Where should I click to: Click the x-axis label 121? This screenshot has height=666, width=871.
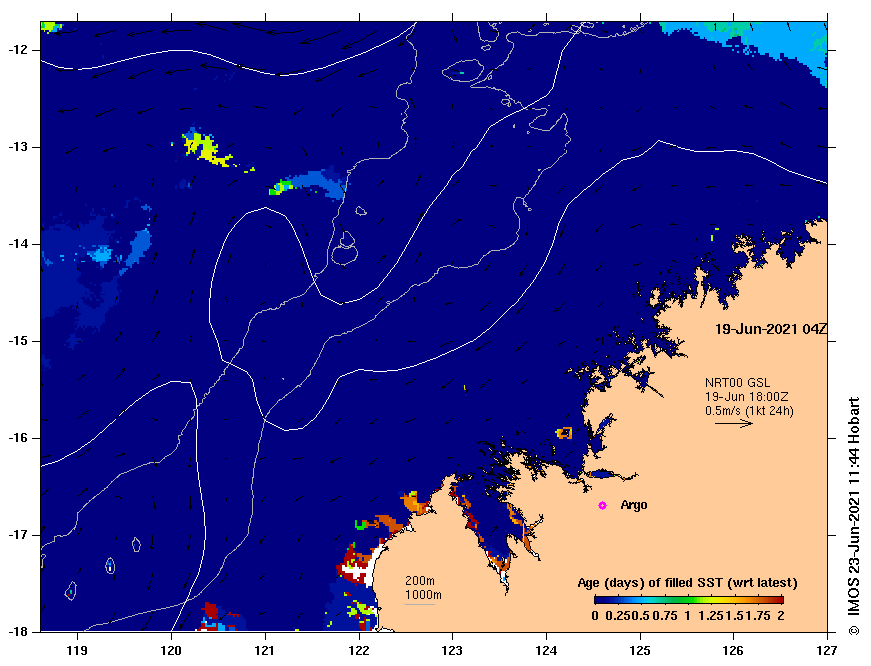coord(264,650)
